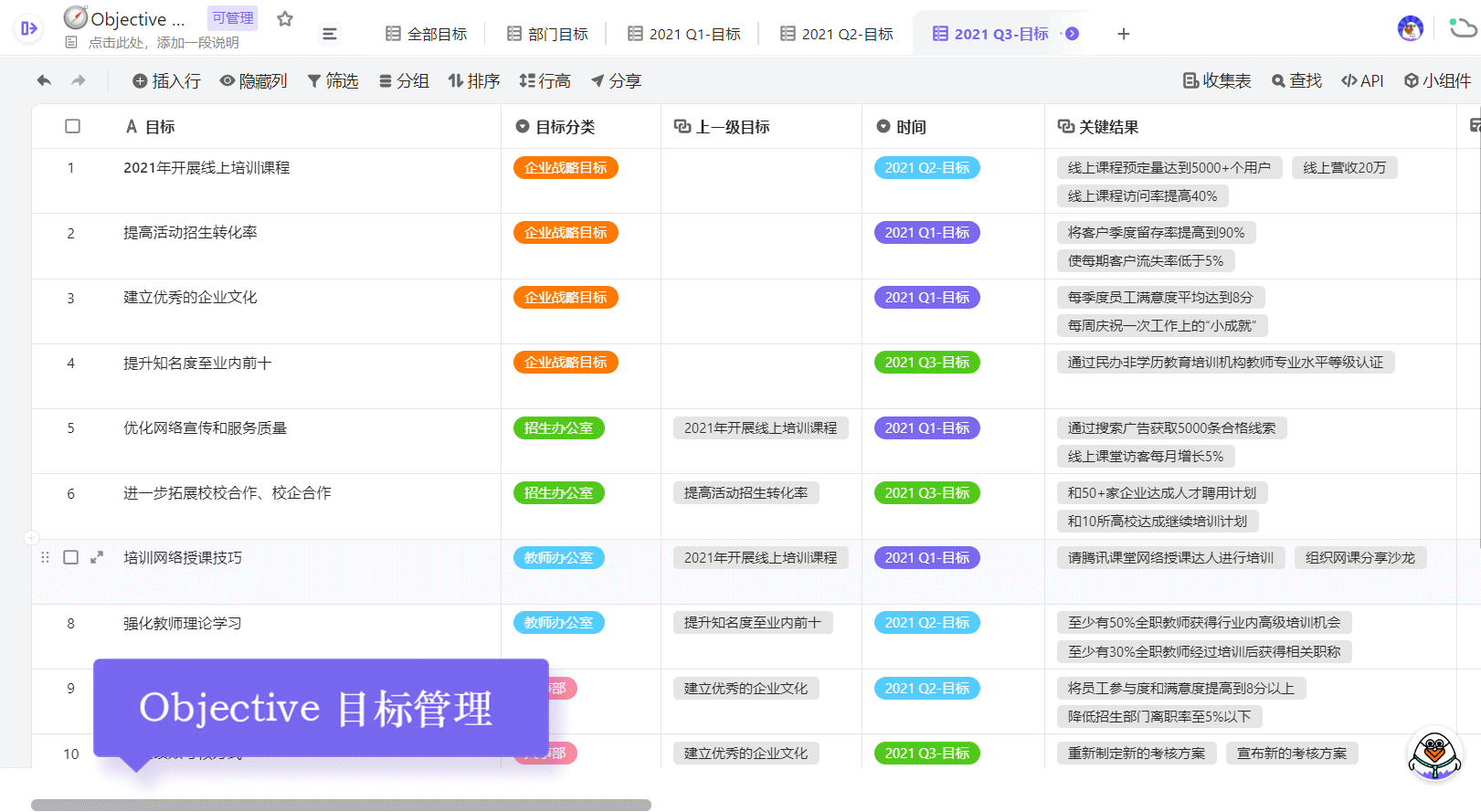Click the undo arrow icon
Viewport: 1481px width, 812px height.
(44, 81)
